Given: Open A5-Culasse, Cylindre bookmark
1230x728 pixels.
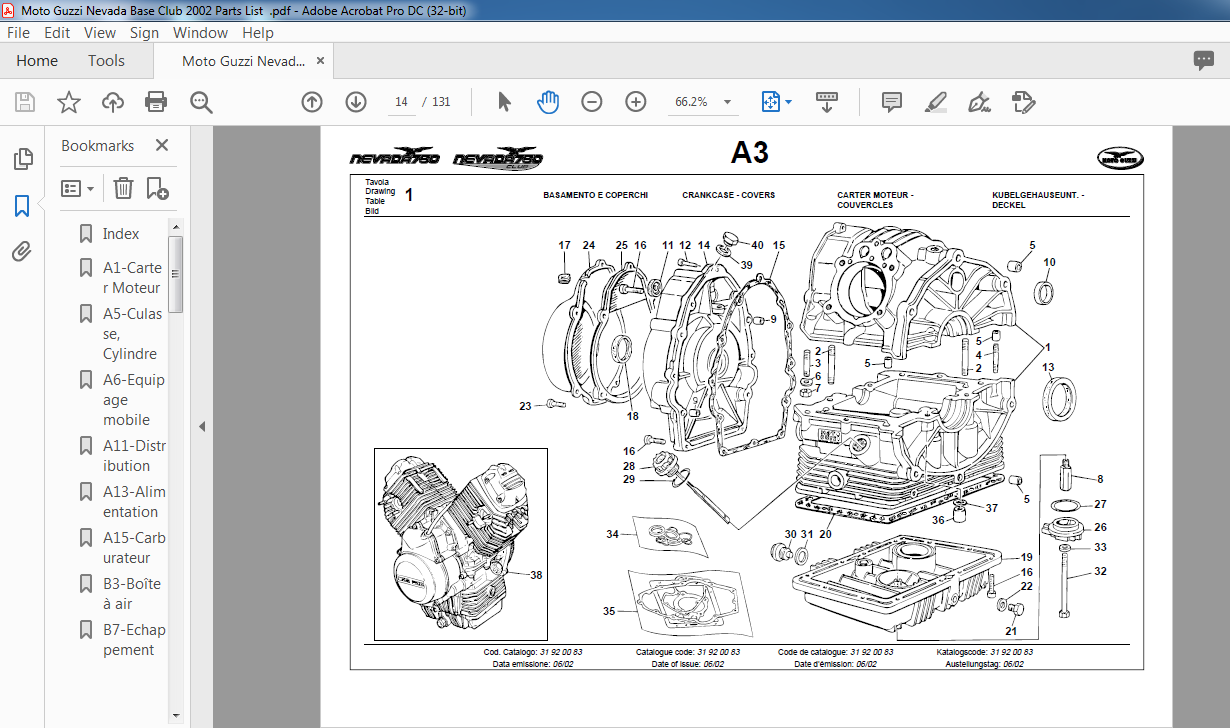Looking at the screenshot, I should coord(132,333).
